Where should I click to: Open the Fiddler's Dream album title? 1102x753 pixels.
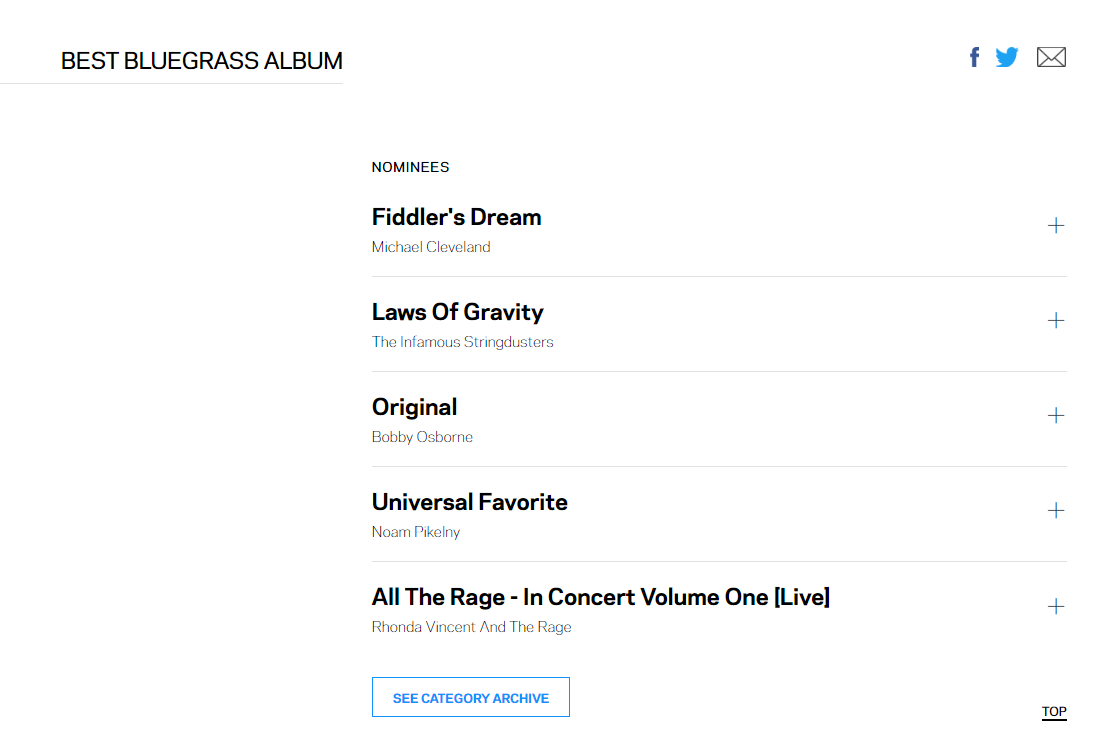coord(456,217)
